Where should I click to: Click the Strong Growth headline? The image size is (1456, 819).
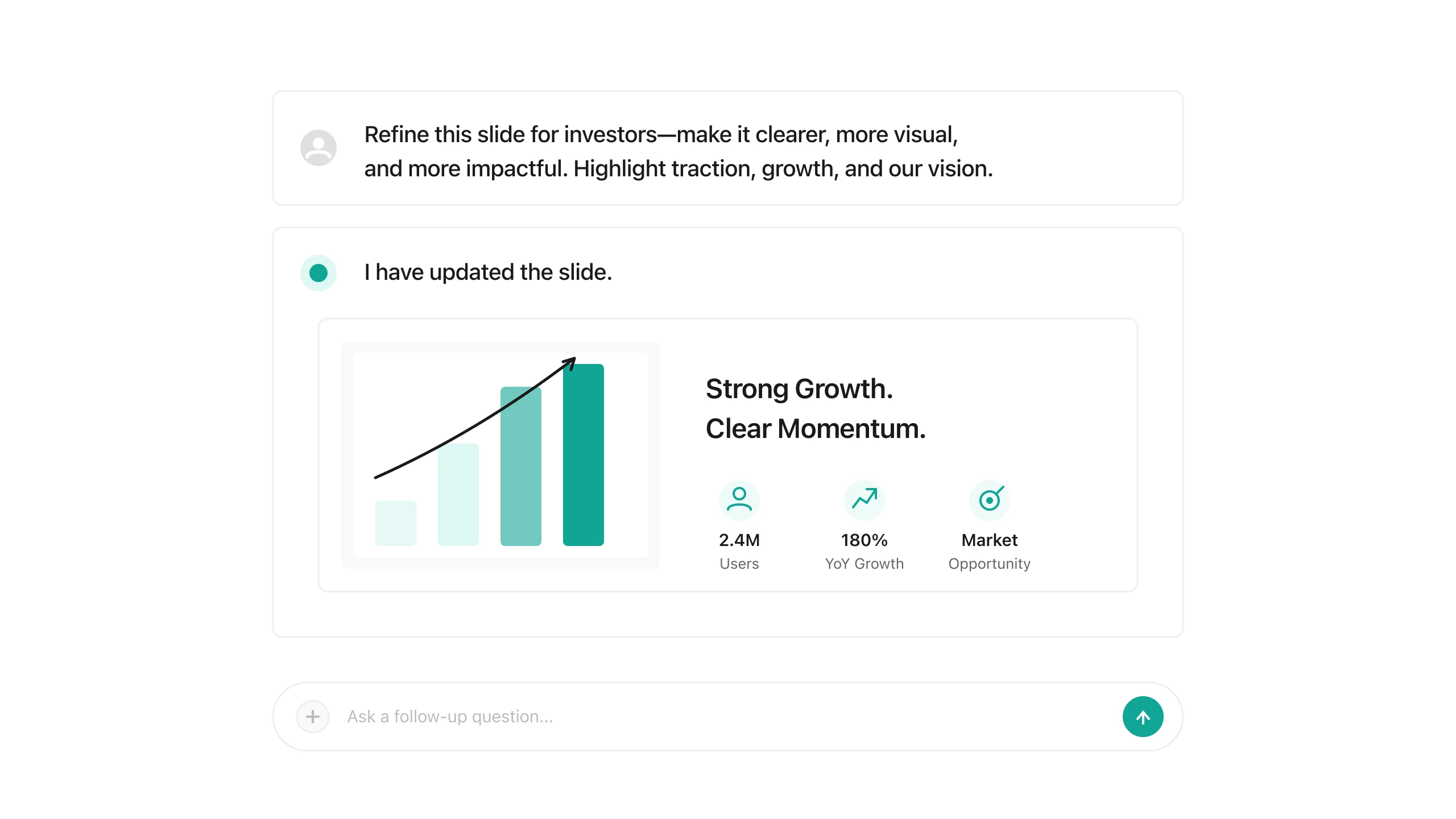click(799, 390)
